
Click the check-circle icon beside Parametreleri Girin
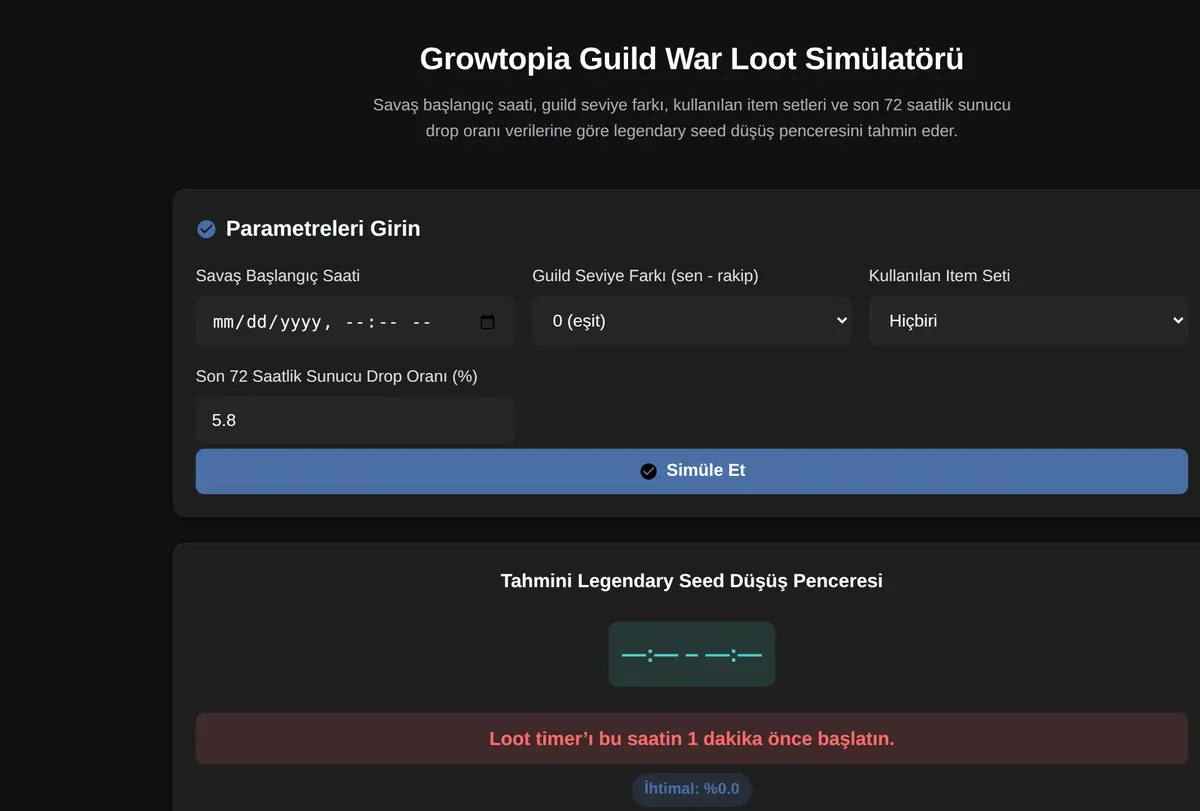click(206, 229)
